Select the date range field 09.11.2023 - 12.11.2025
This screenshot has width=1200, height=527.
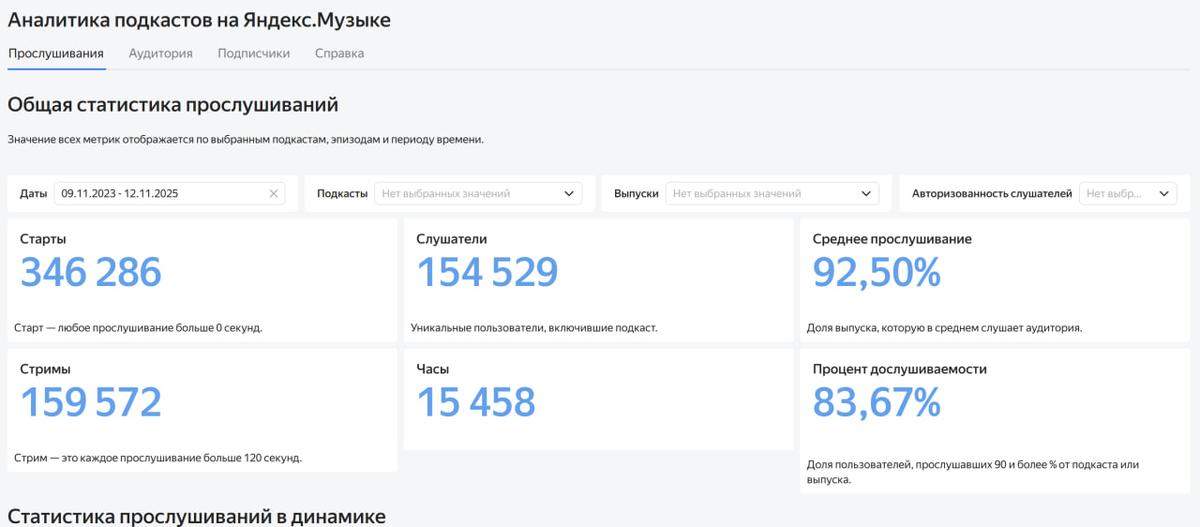click(x=169, y=194)
